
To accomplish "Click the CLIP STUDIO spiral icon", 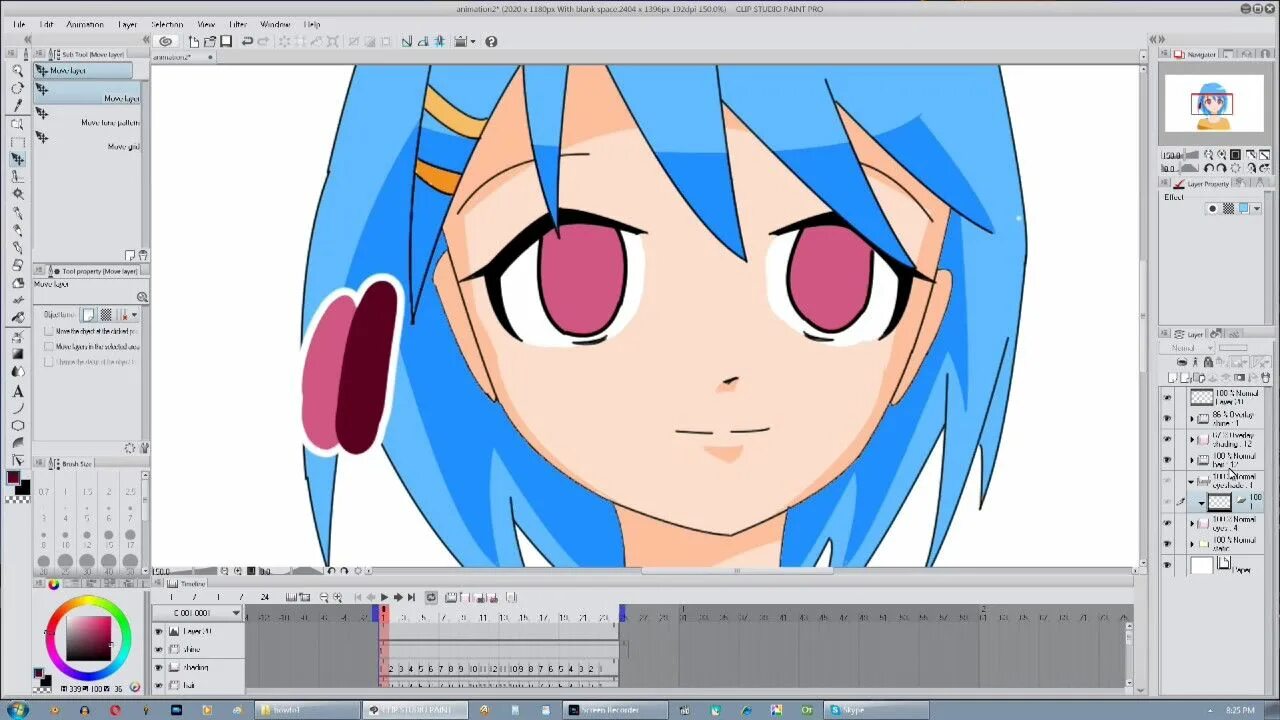I will [x=165, y=41].
